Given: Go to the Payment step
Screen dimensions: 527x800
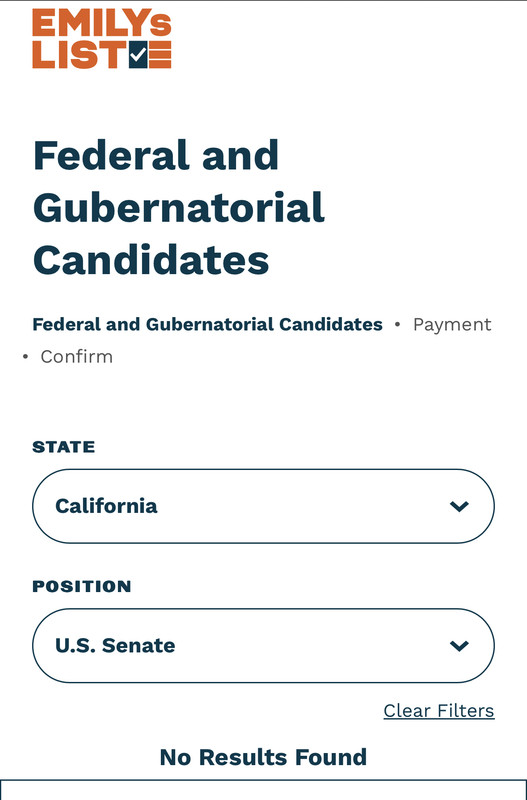Looking at the screenshot, I should [x=452, y=324].
